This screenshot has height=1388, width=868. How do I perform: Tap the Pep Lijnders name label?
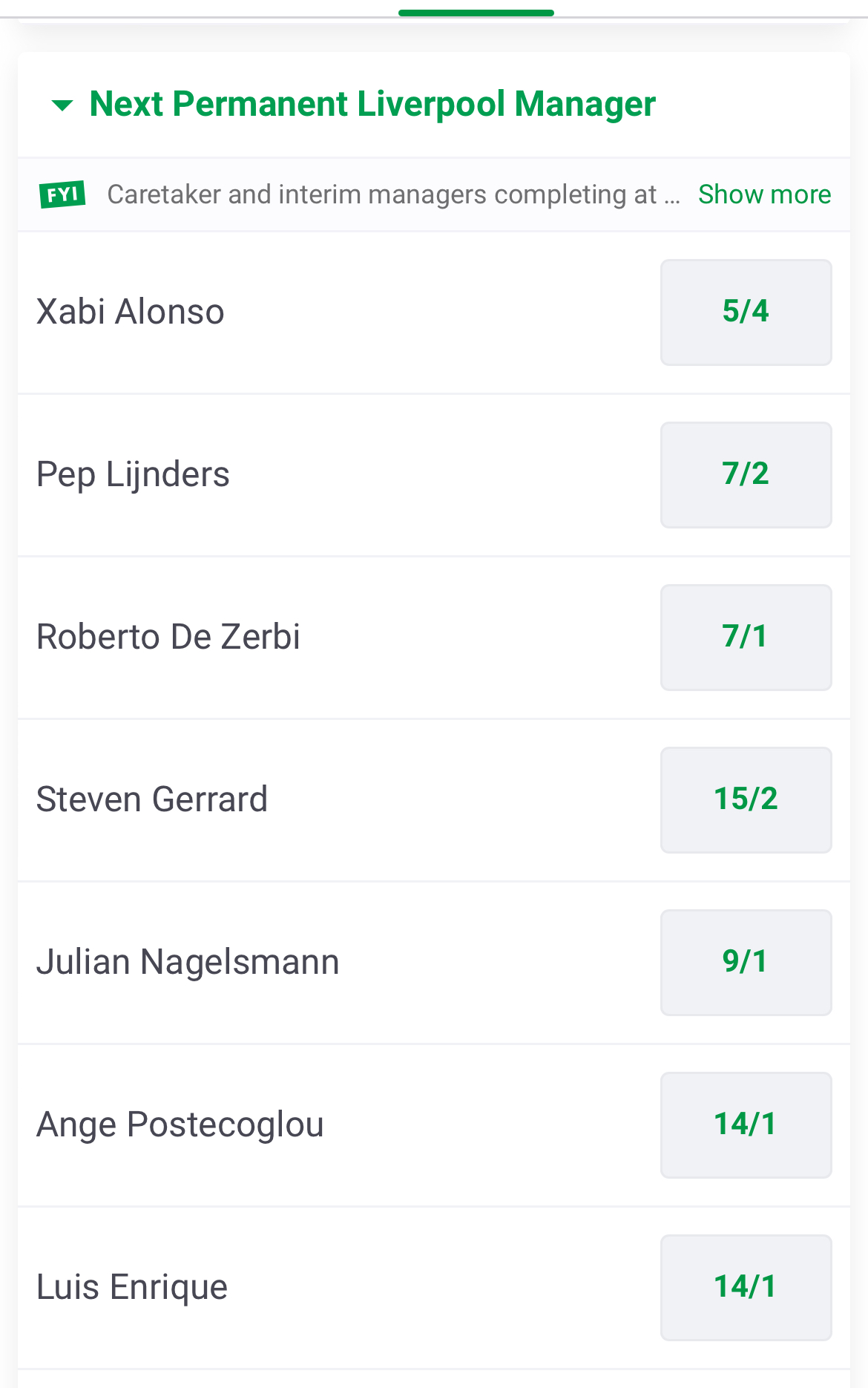point(133,475)
